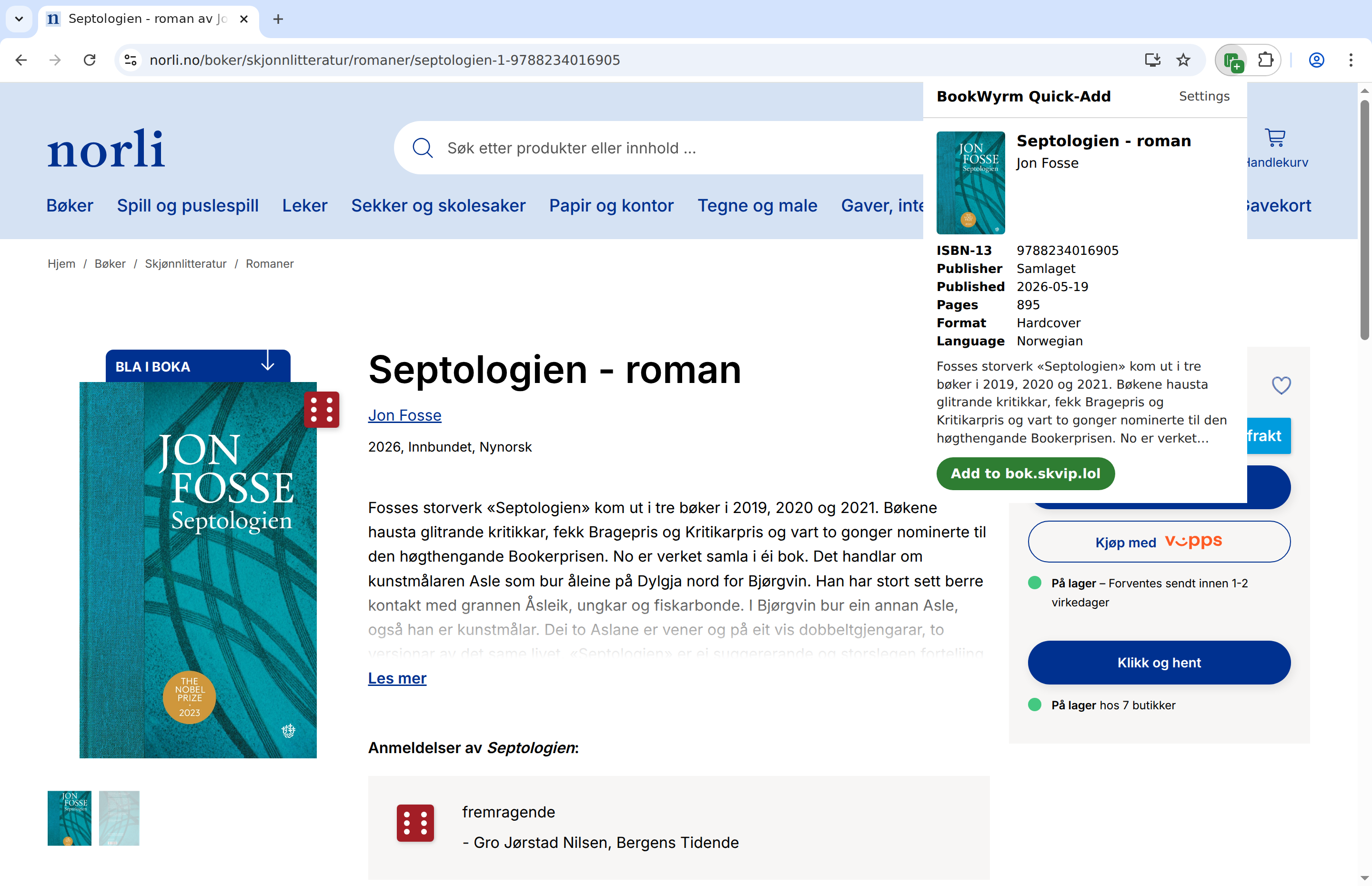Click the large Septologien book cover

198,570
